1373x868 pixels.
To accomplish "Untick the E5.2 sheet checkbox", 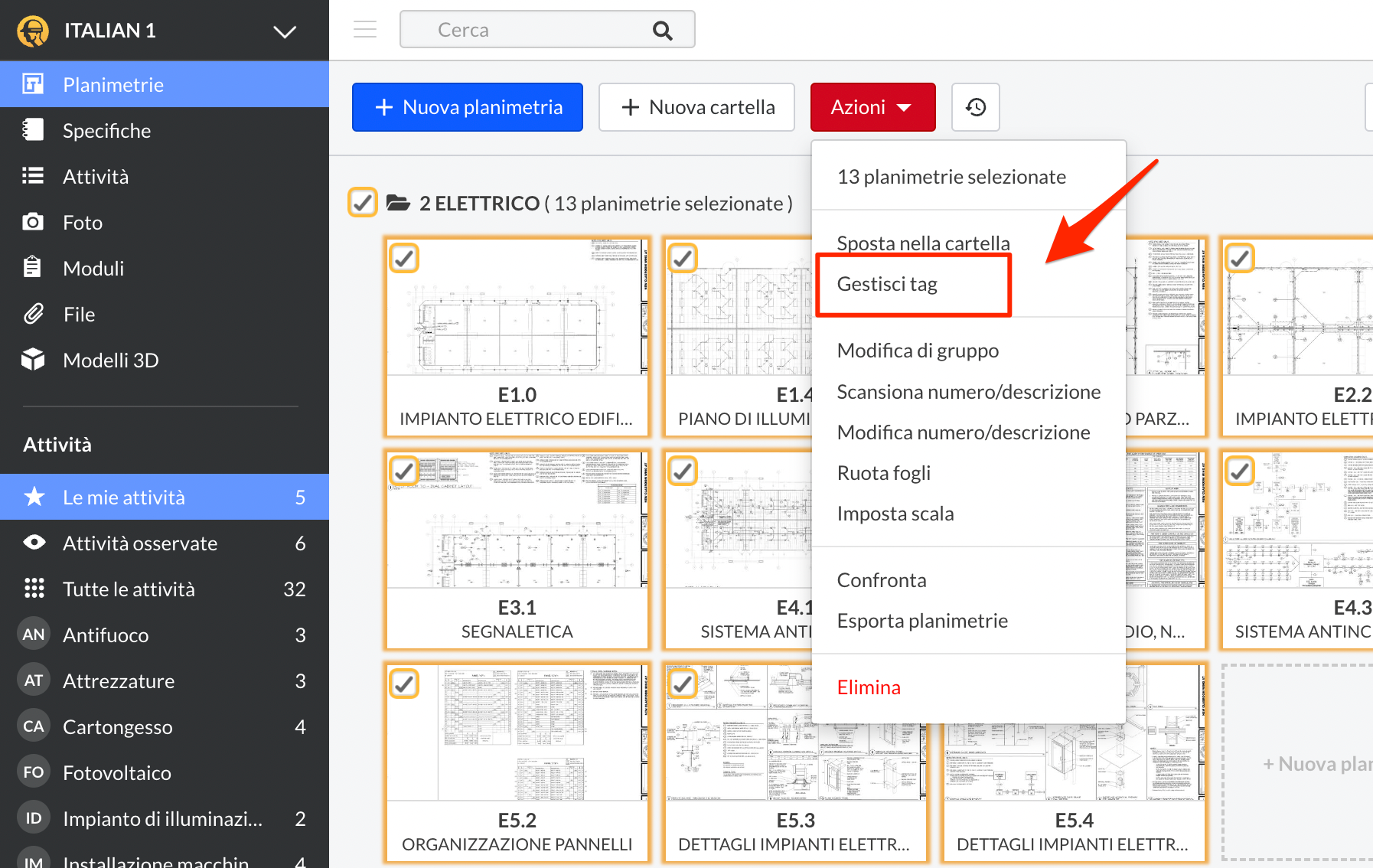I will 404,684.
